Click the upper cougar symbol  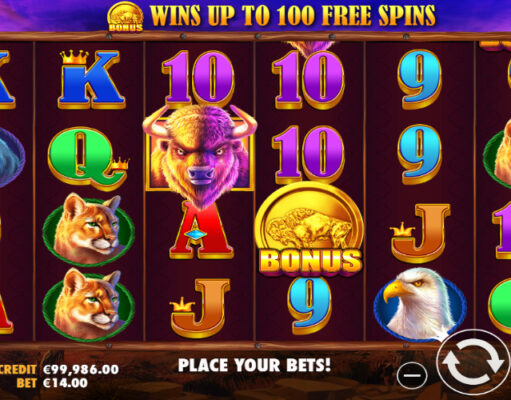tap(89, 229)
